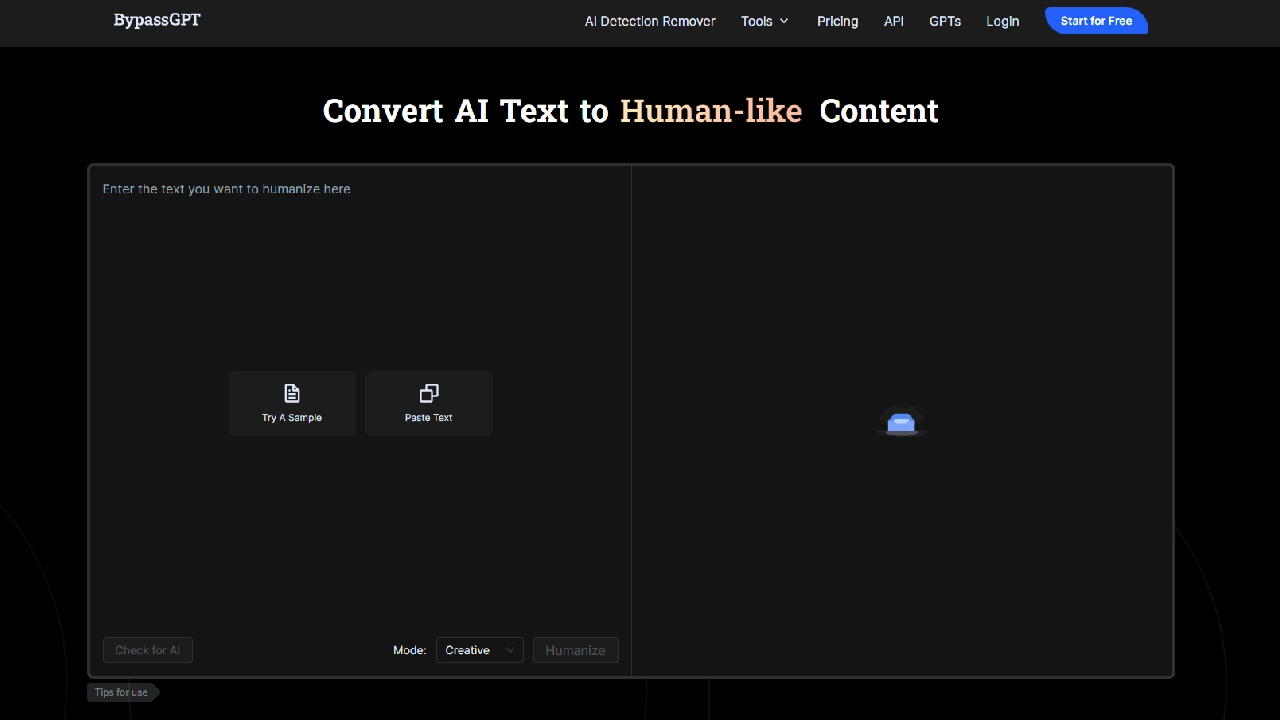The height and width of the screenshot is (720, 1280).
Task: Click the Human-like highlighted heading text
Action: (x=710, y=111)
